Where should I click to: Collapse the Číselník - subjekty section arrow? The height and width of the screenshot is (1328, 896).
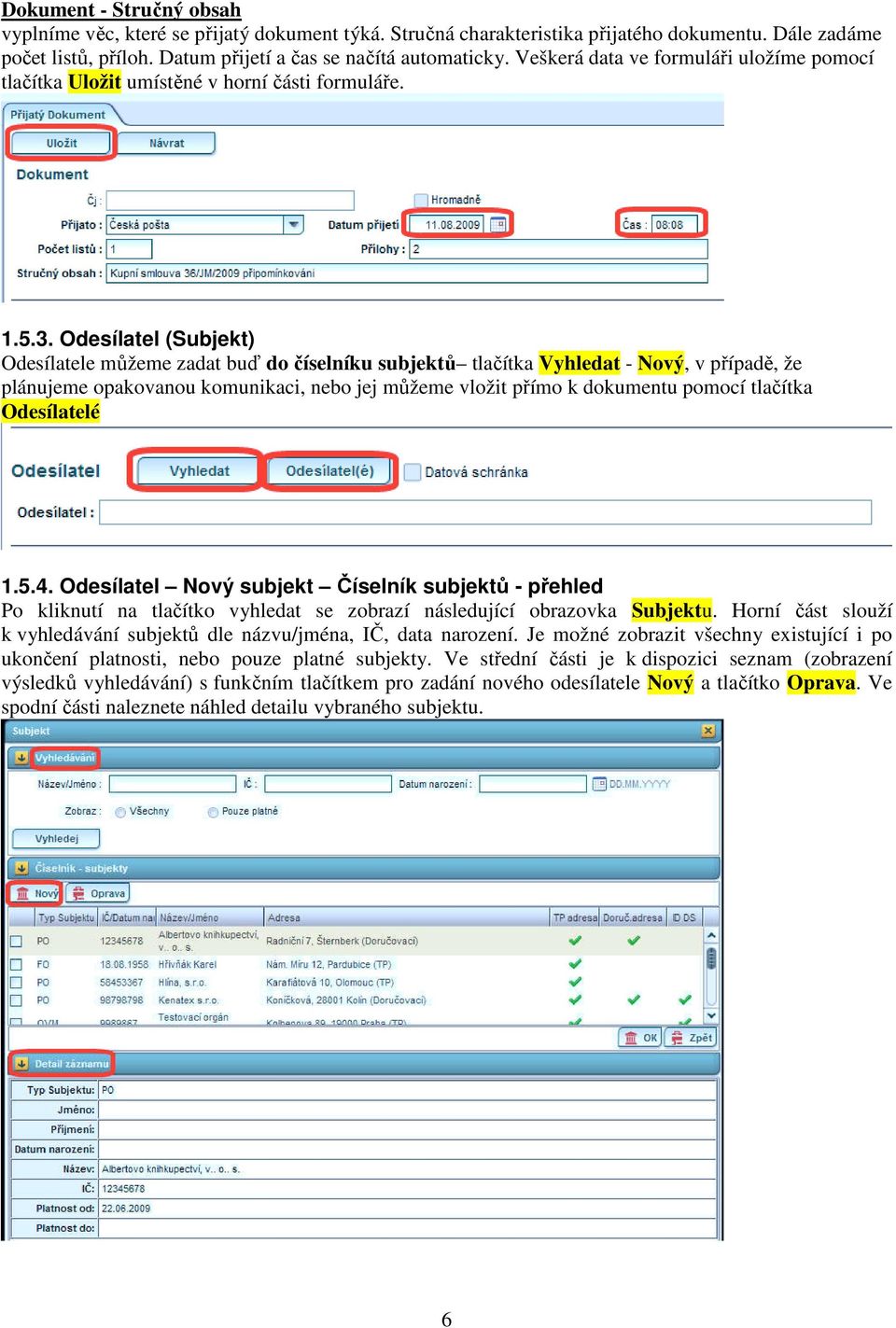pos(21,868)
